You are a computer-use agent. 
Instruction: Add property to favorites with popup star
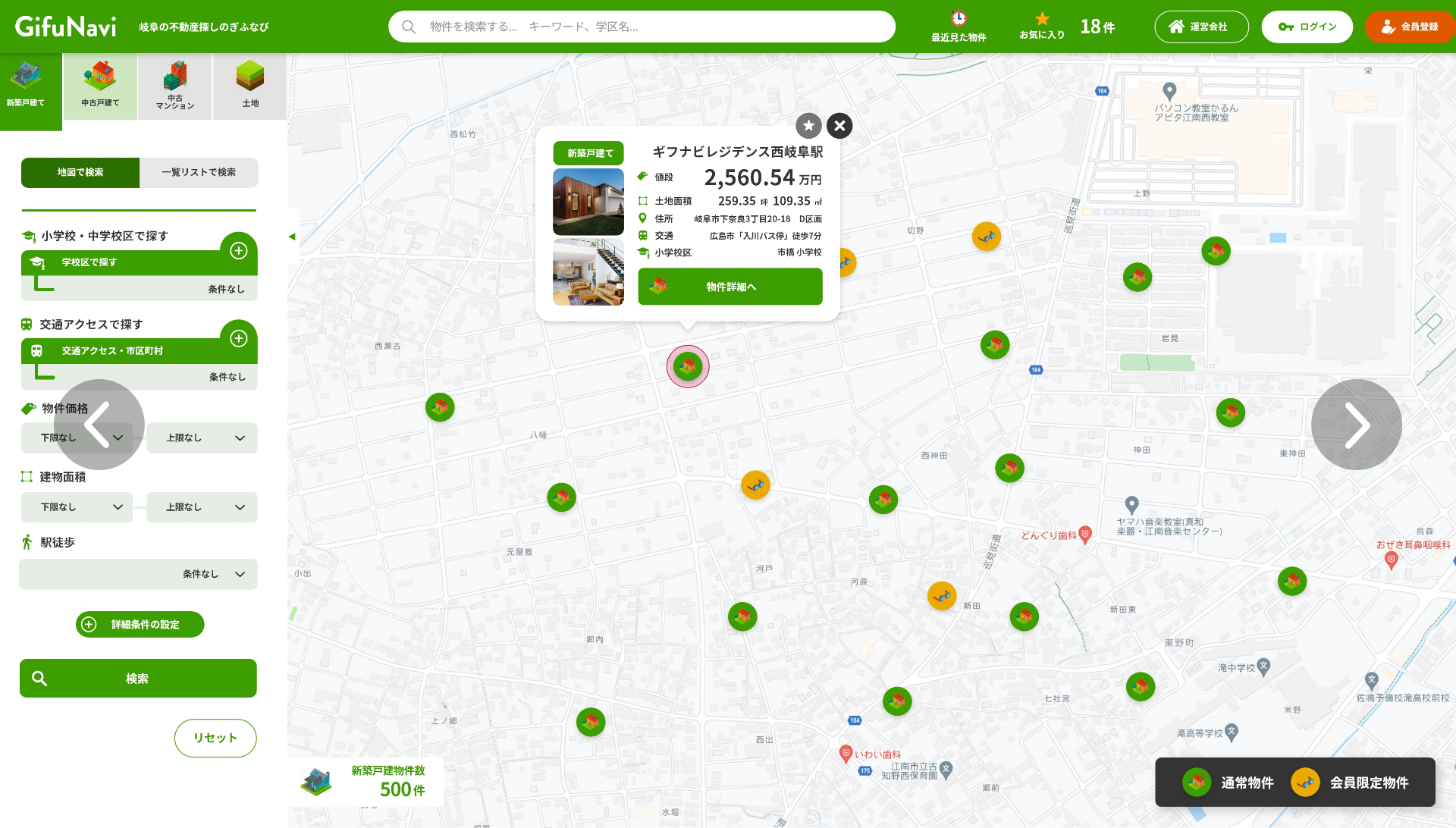(808, 126)
